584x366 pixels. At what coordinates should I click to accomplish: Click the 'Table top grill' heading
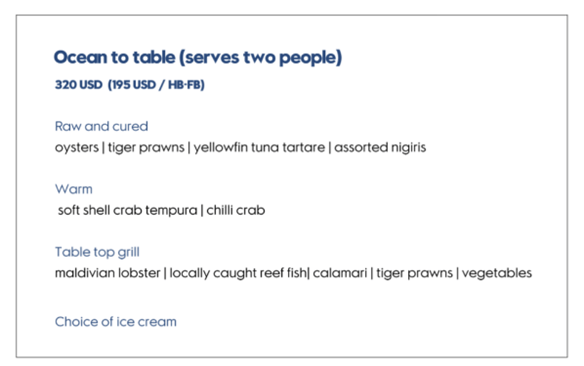[97, 252]
